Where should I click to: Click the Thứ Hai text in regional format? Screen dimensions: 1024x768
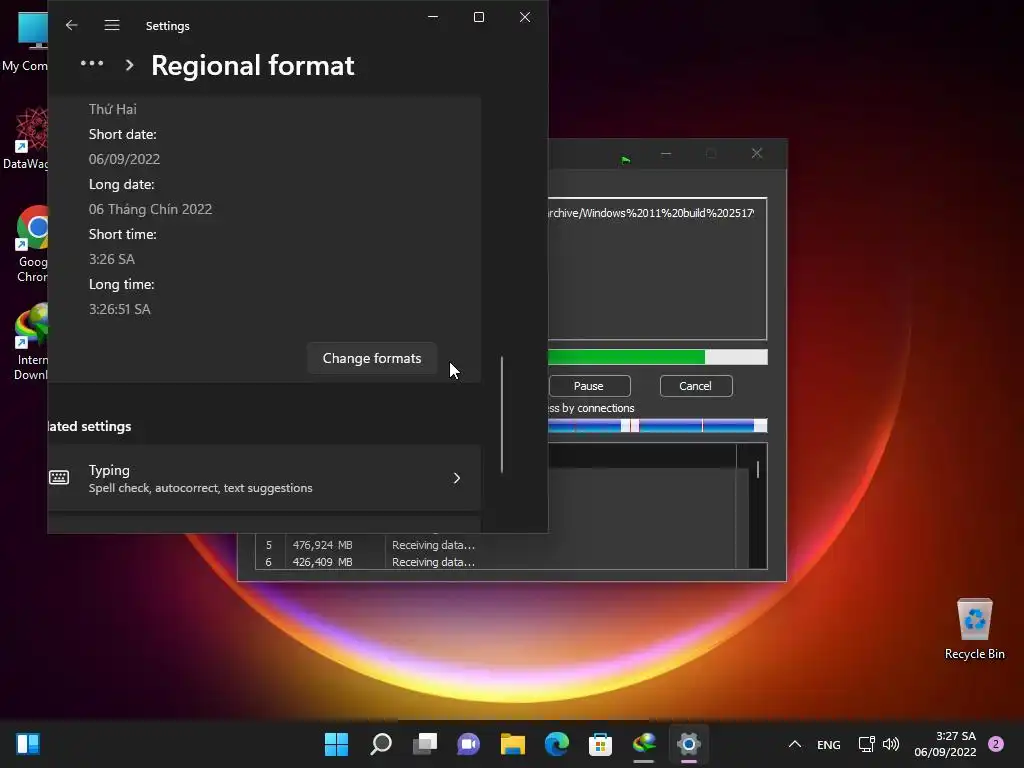pyautogui.click(x=112, y=109)
